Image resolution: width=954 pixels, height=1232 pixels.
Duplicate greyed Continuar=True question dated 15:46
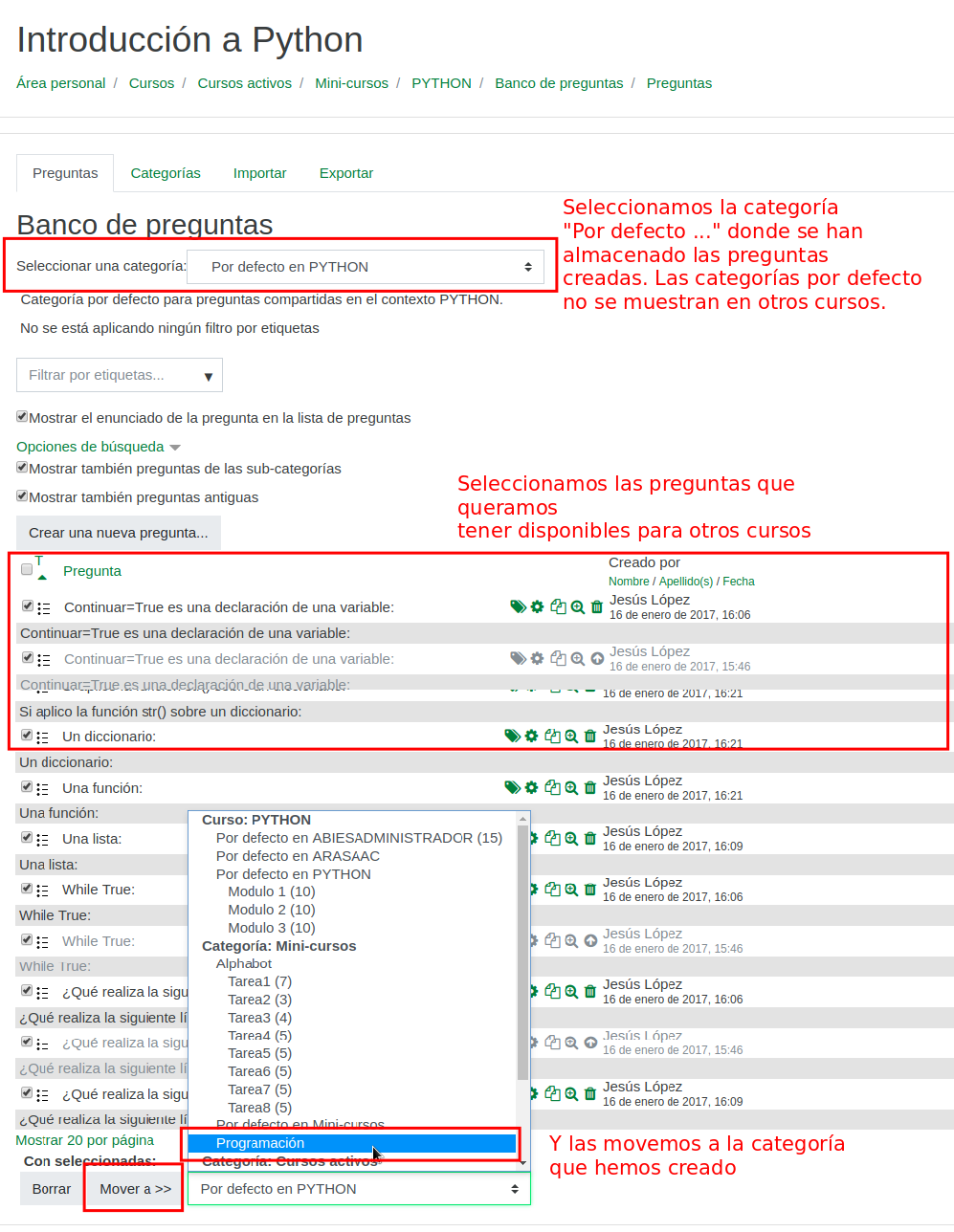[x=558, y=658]
